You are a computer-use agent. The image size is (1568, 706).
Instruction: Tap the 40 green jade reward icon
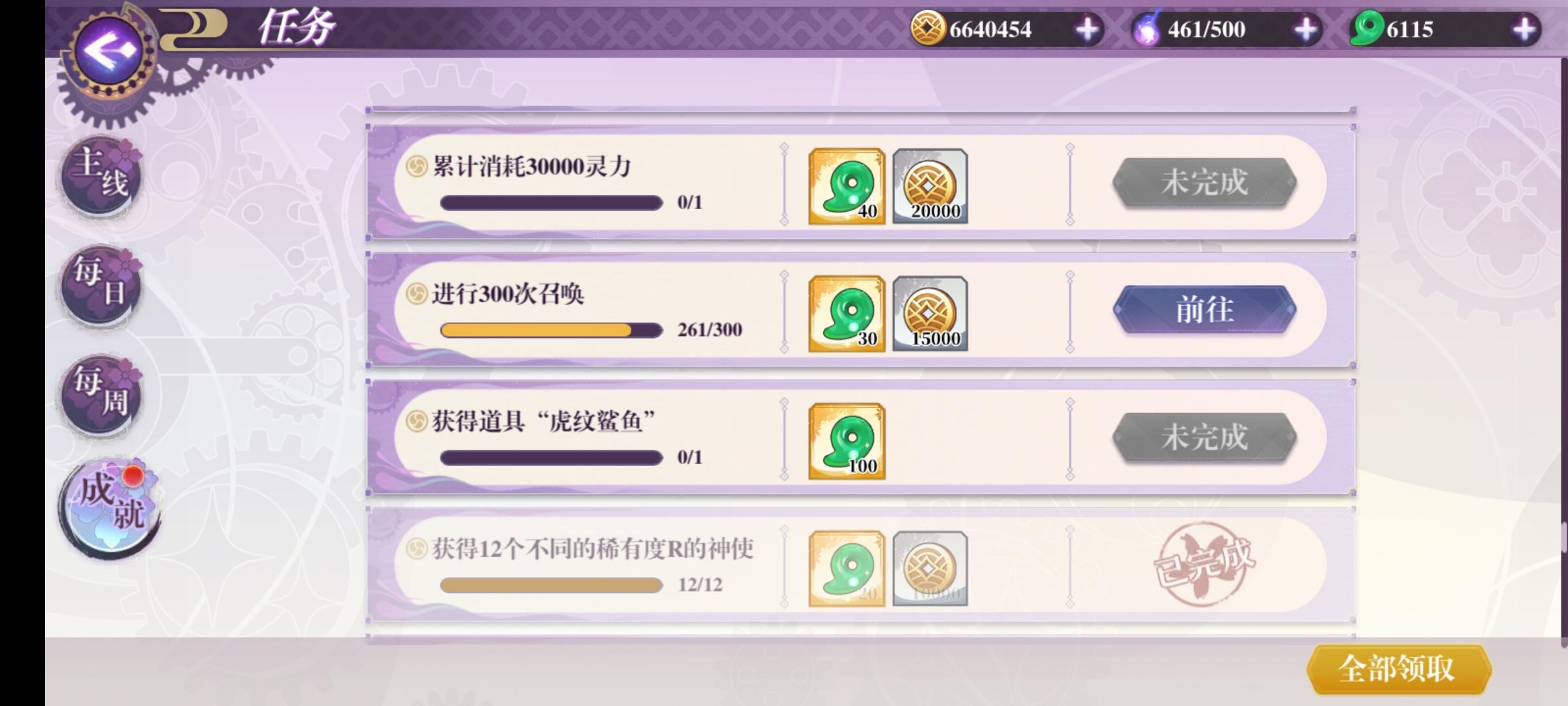coord(847,186)
